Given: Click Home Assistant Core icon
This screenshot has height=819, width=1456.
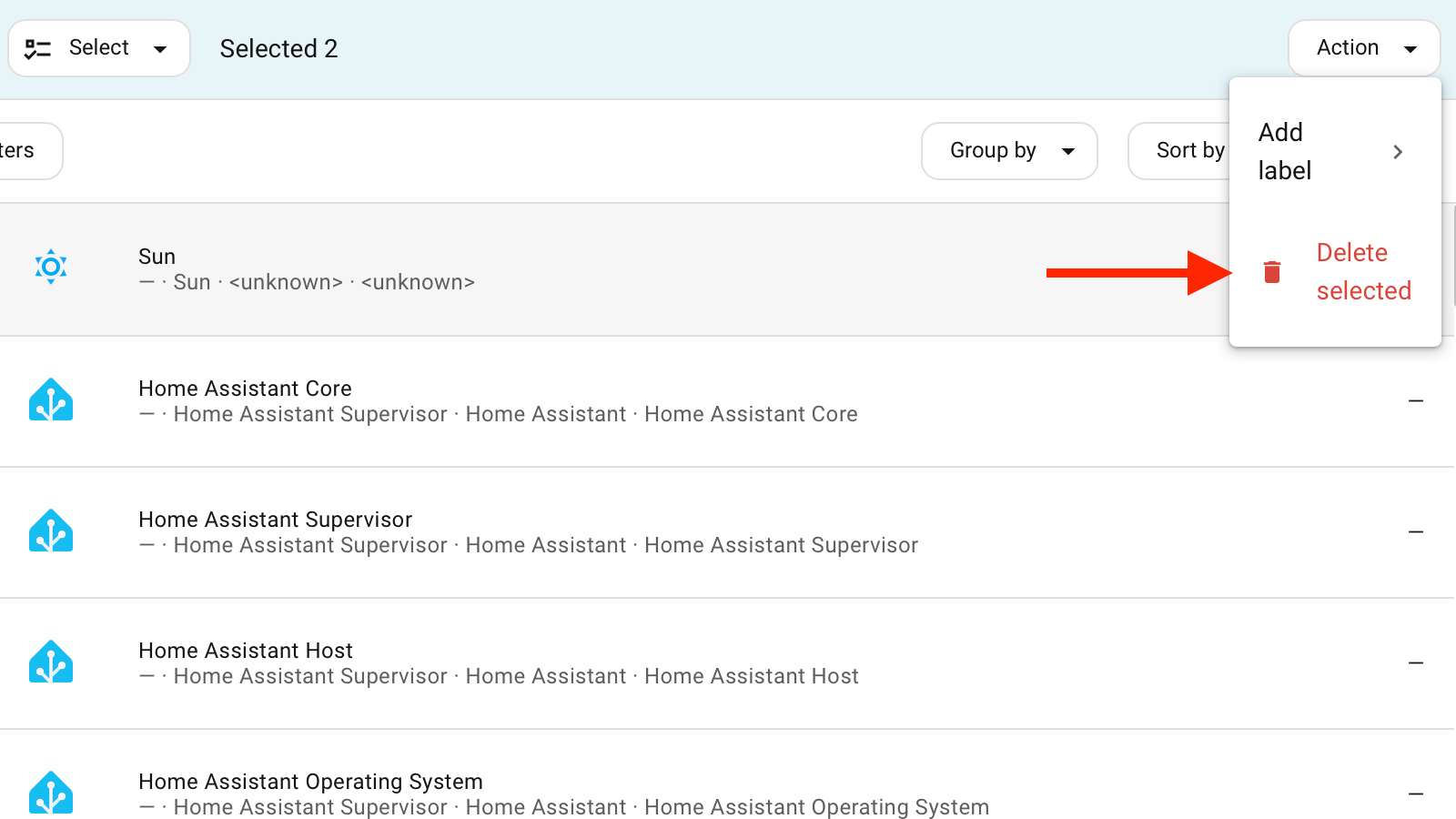Looking at the screenshot, I should 51,399.
